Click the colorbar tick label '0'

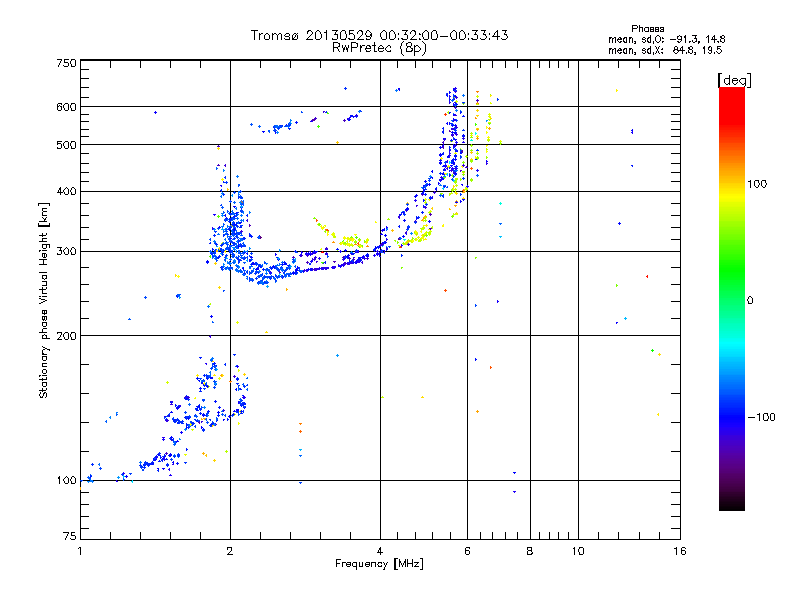[x=750, y=301]
